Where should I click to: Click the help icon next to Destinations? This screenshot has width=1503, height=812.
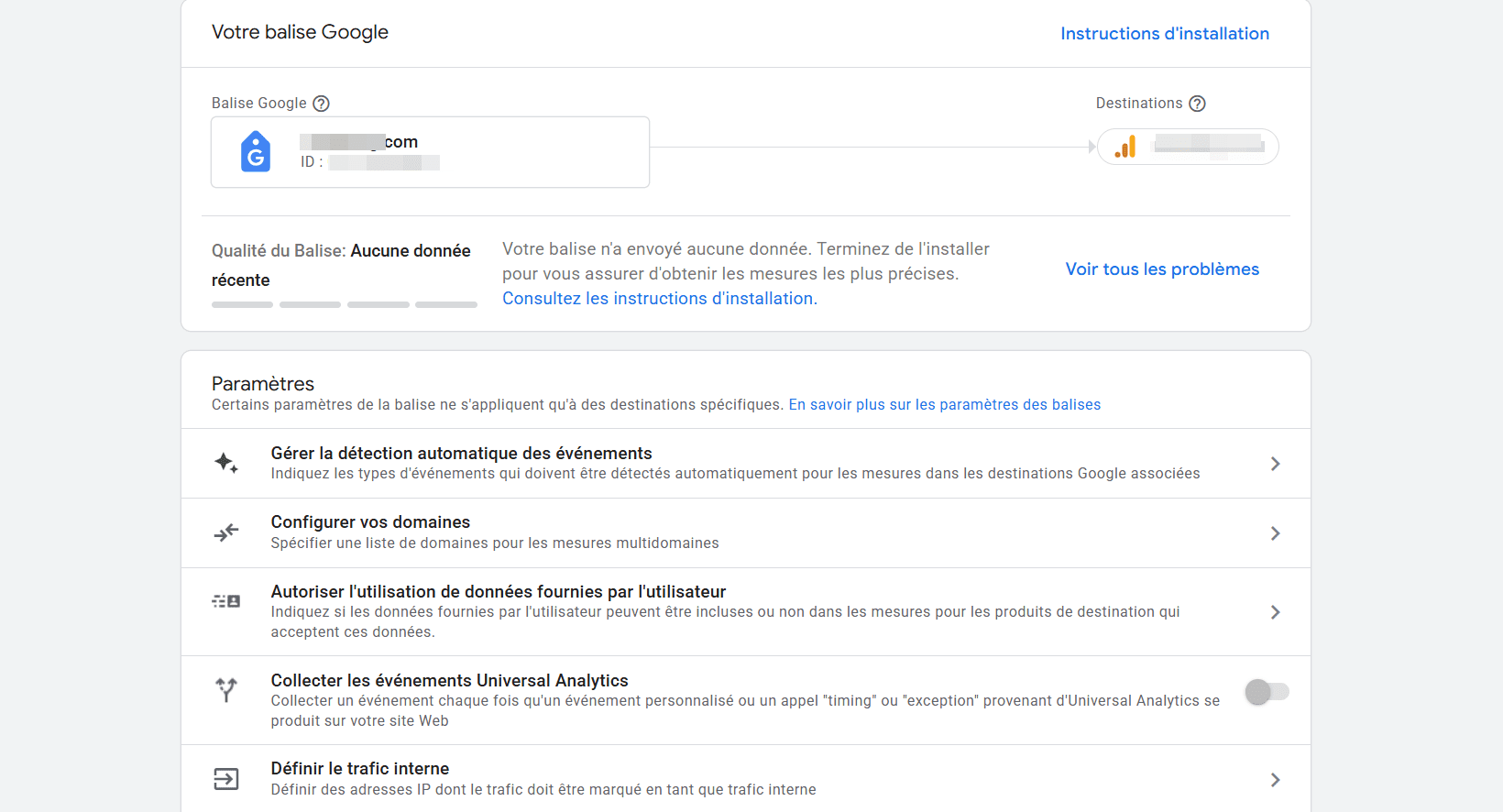click(1197, 104)
